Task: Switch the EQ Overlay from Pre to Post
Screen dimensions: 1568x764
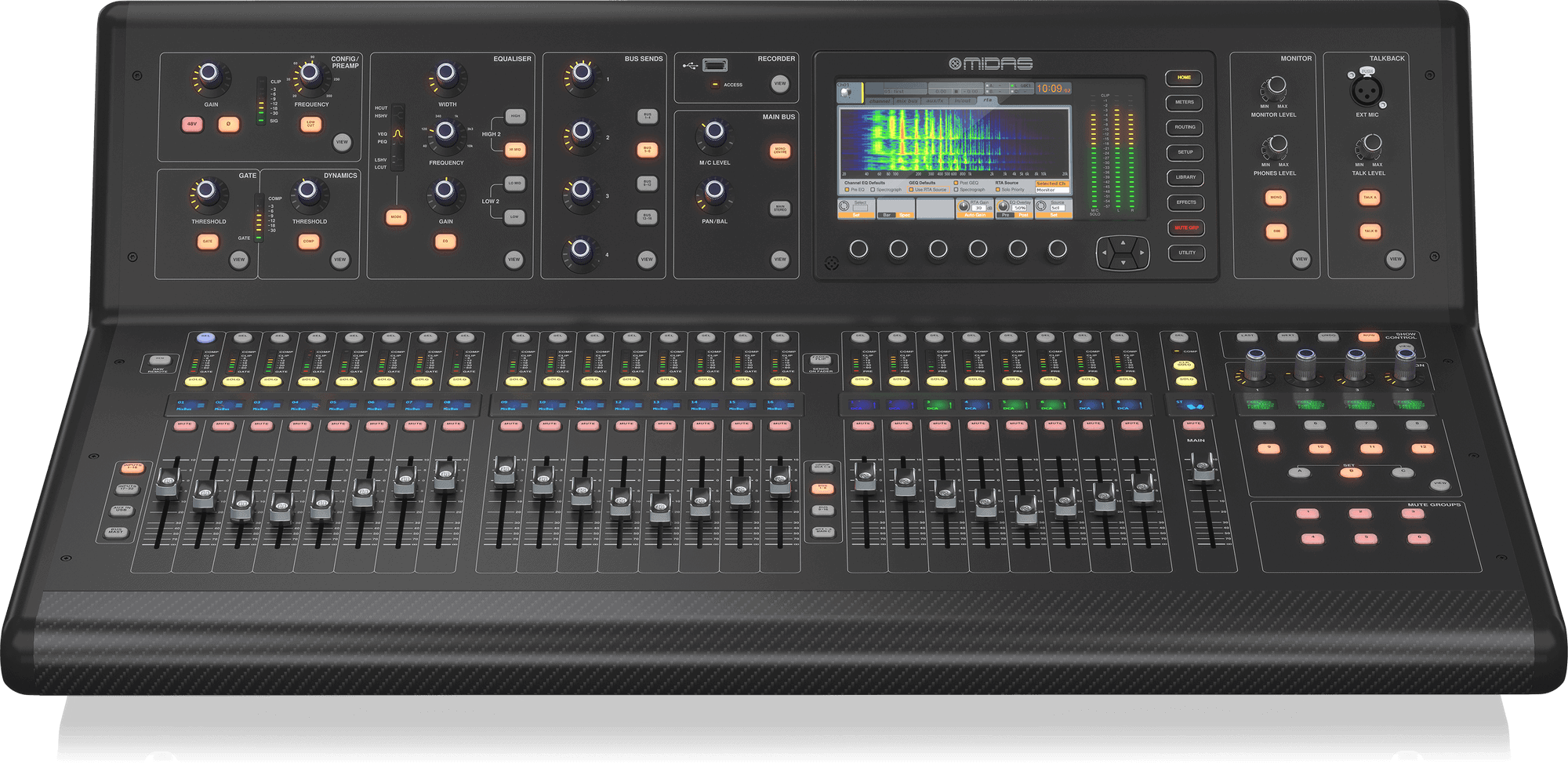Action: [x=1024, y=215]
